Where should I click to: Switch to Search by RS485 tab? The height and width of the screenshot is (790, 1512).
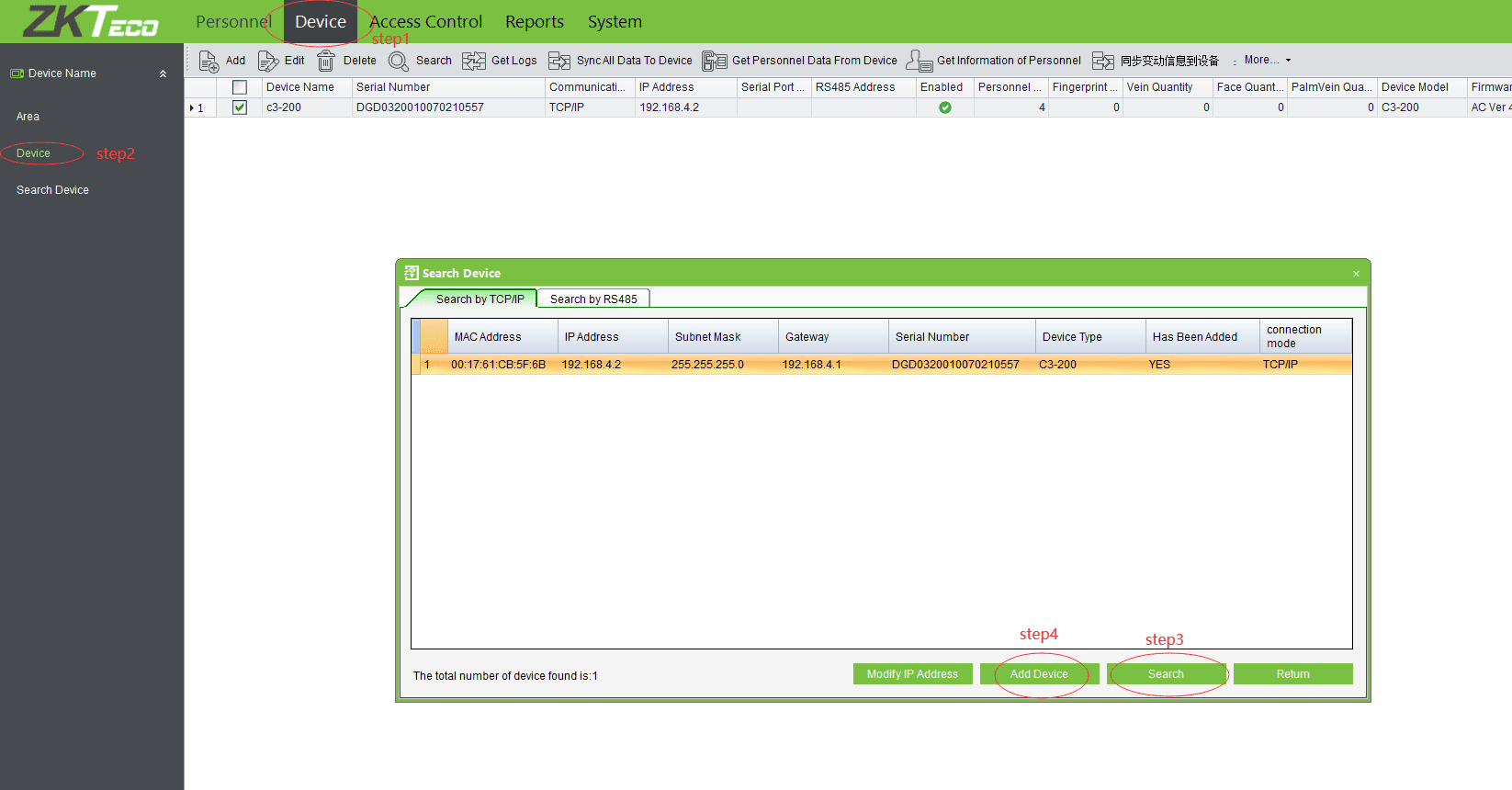click(x=593, y=299)
